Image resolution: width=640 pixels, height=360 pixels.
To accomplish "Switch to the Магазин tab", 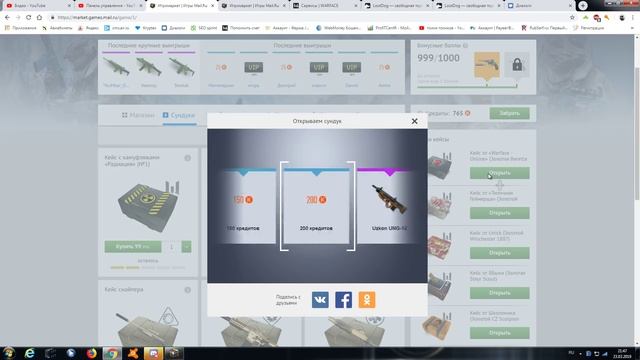I will point(138,116).
